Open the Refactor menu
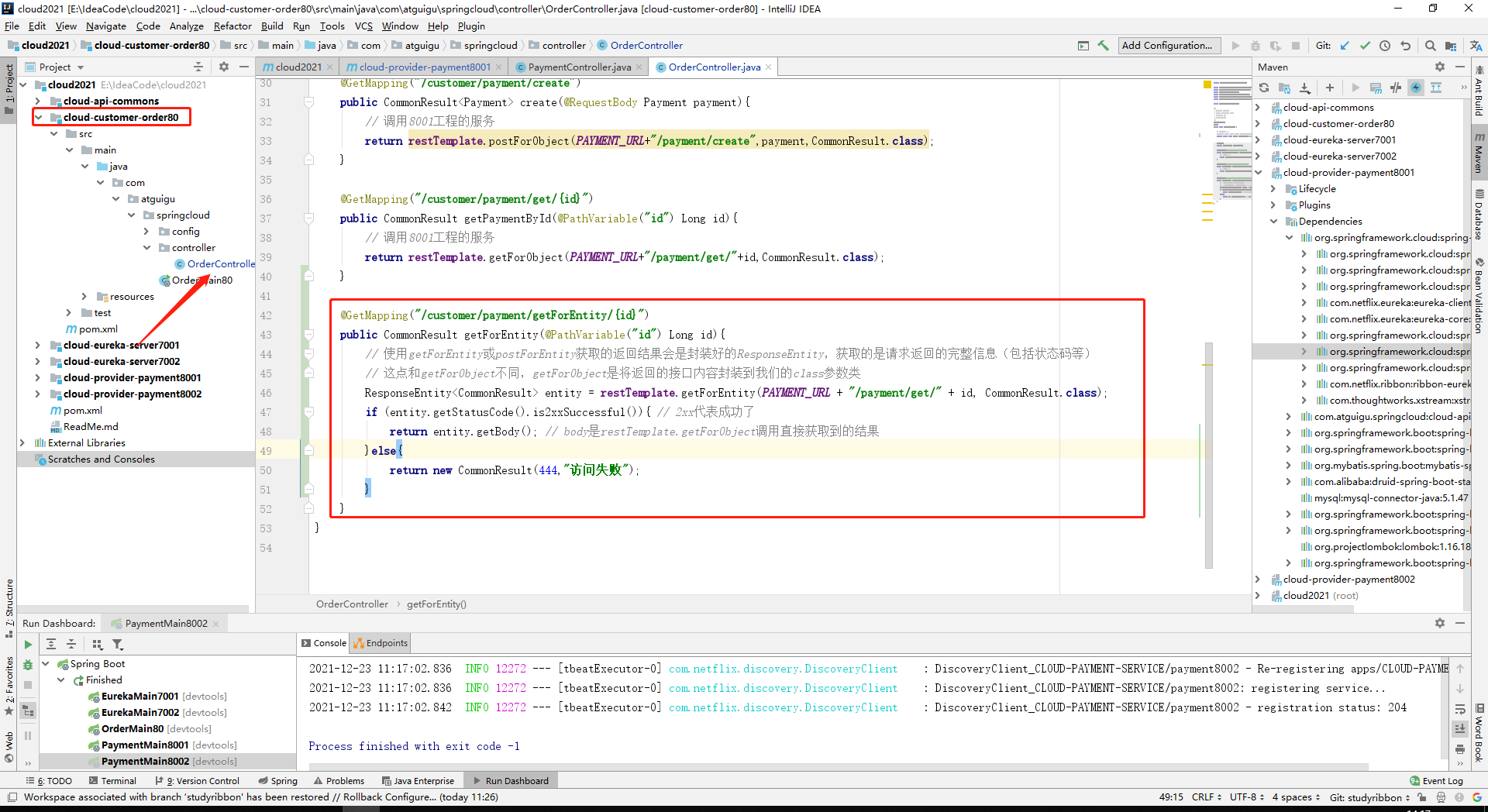This screenshot has height=812, width=1488. (x=232, y=26)
